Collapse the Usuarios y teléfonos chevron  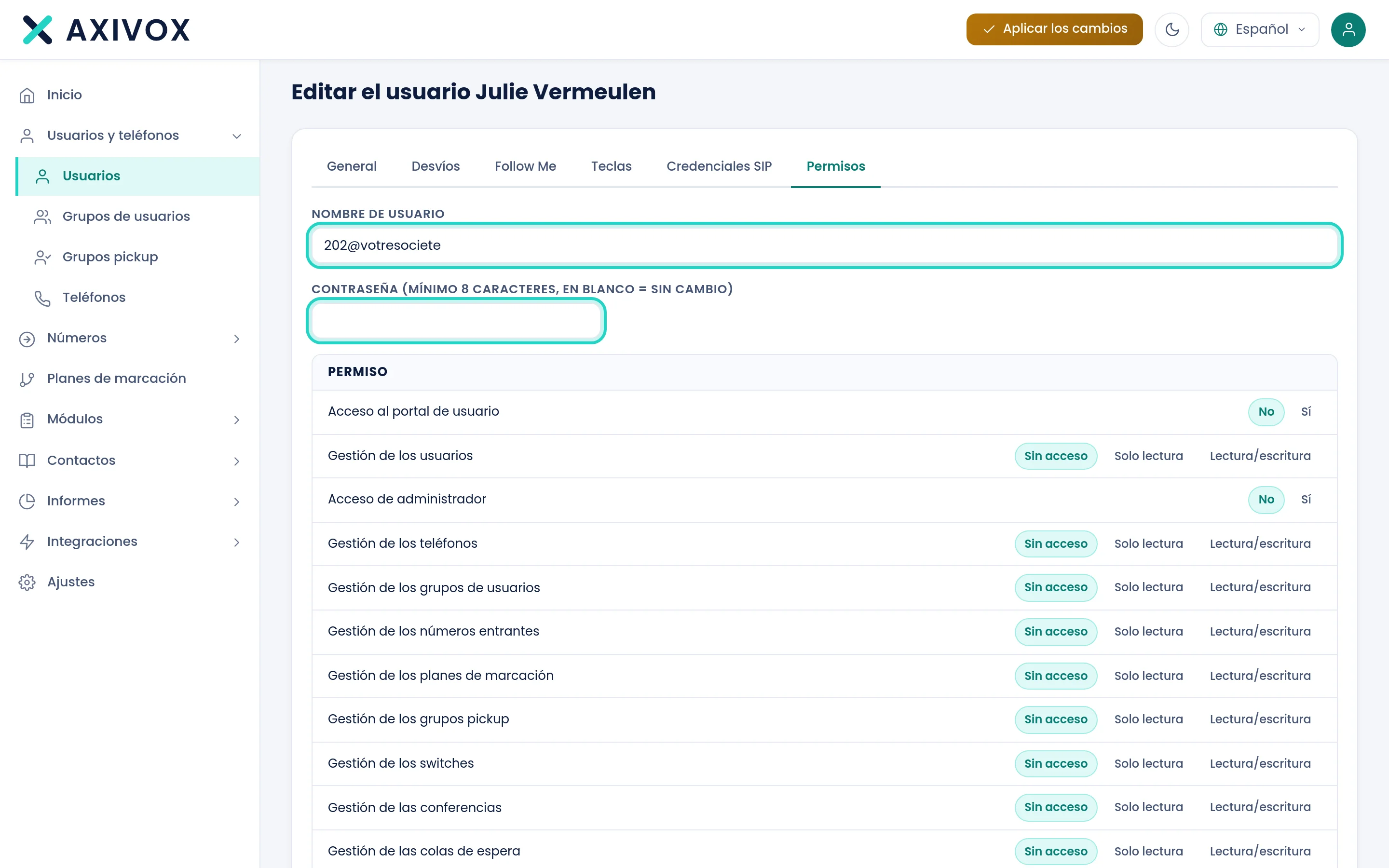pos(236,136)
